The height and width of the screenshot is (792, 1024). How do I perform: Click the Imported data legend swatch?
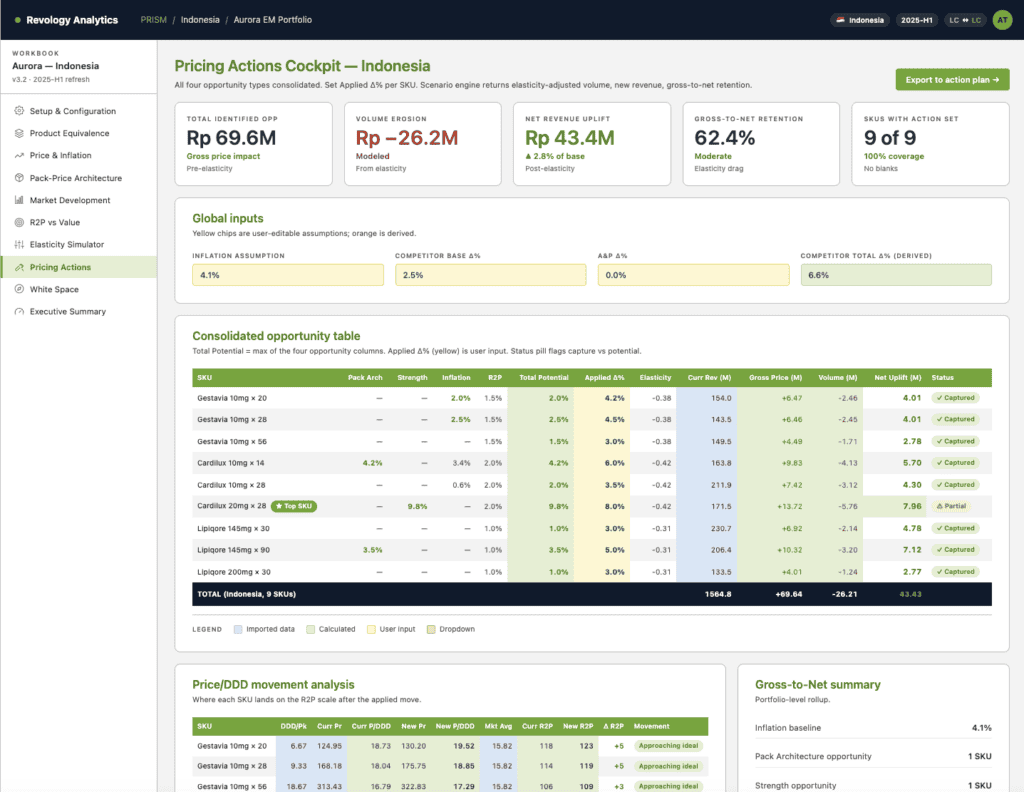238,629
